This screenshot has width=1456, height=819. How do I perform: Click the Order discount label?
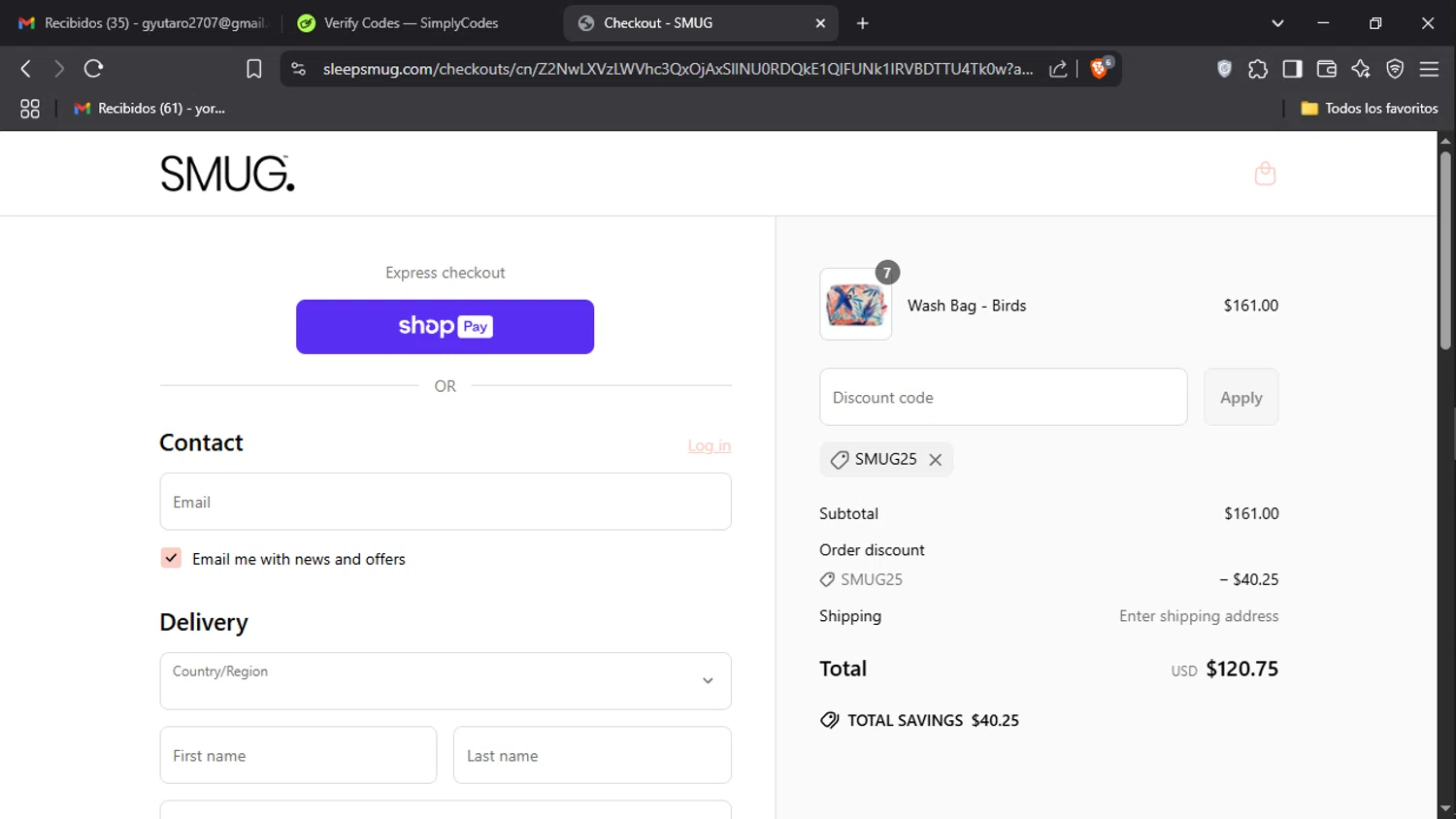click(872, 550)
